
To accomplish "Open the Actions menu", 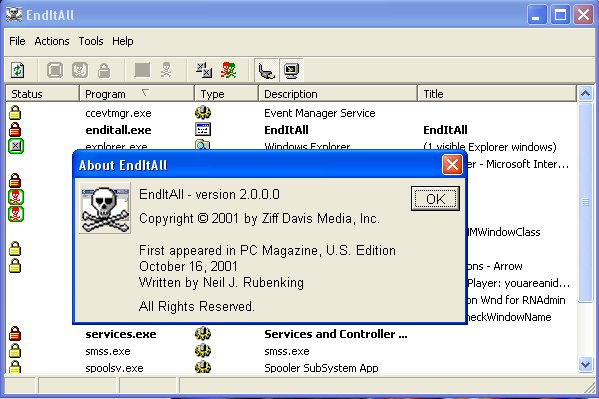I will coord(52,41).
